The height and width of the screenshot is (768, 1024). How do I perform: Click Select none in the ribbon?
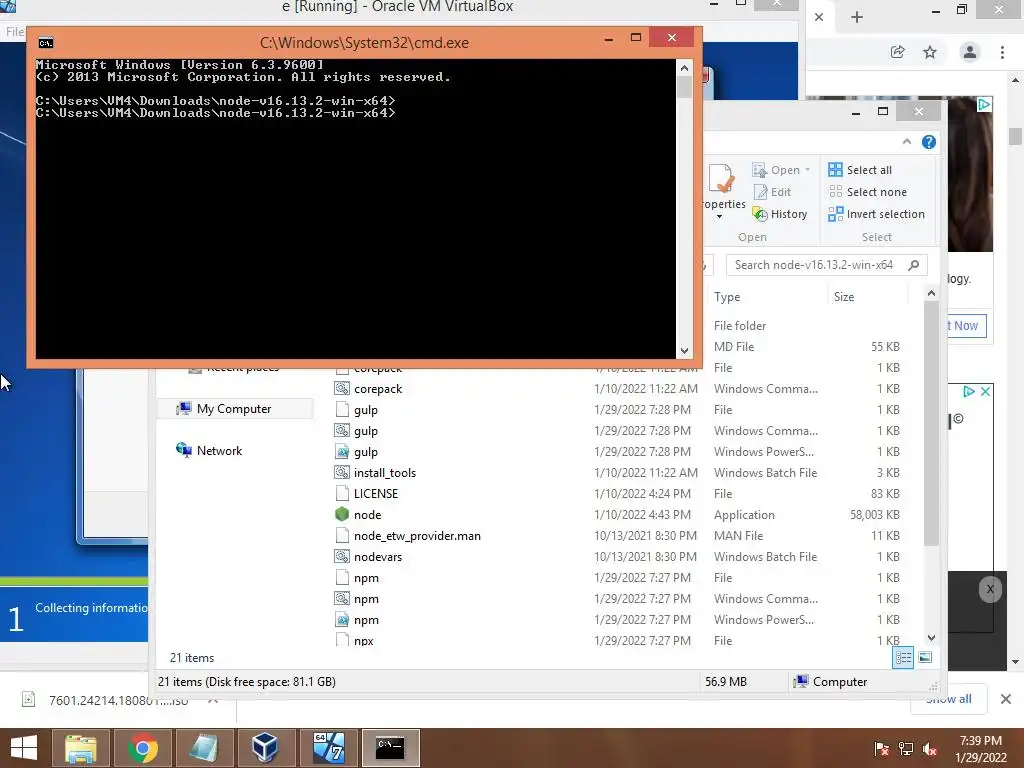click(x=868, y=192)
